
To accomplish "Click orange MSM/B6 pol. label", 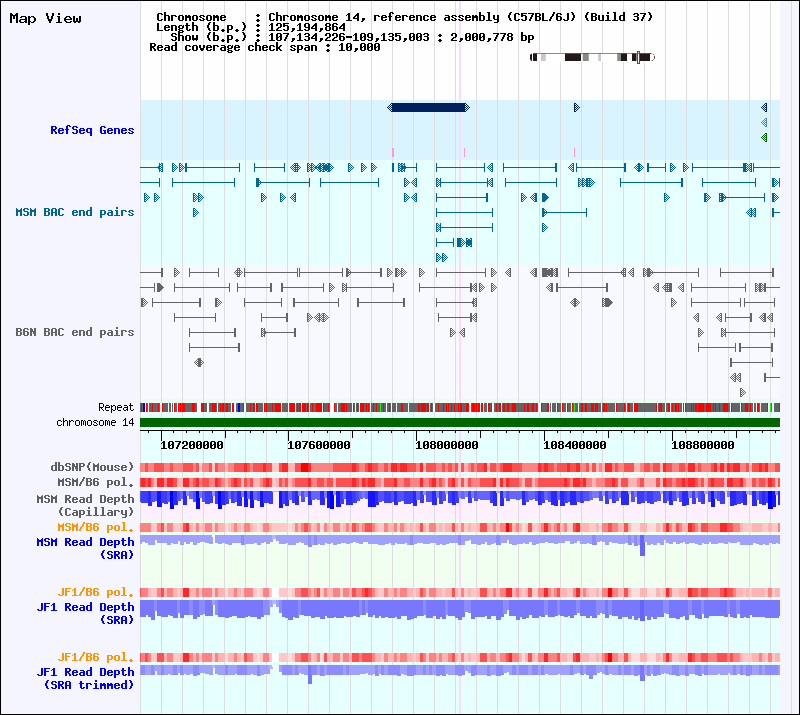I will (x=95, y=527).
